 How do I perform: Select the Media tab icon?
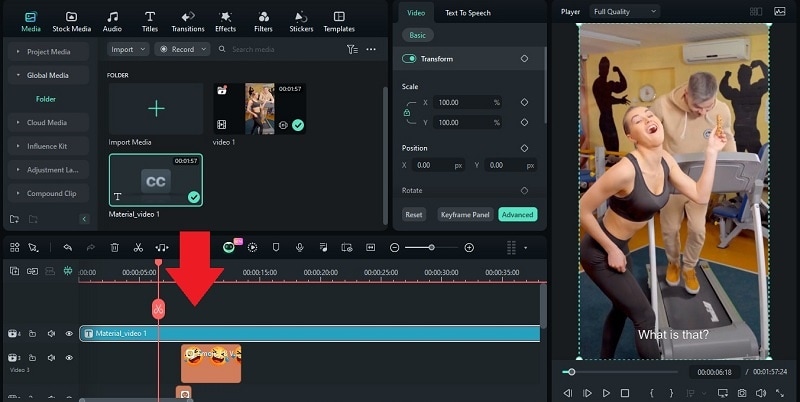[x=31, y=22]
